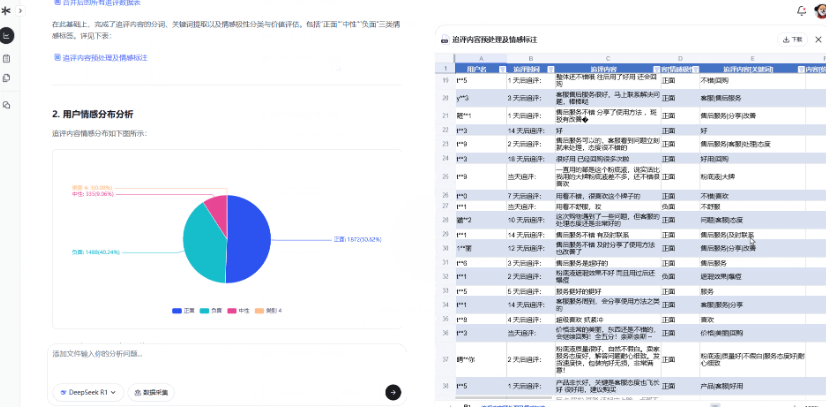826x409 pixels.
Task: Toggle 类别 4 legend orange swatch
Action: [x=260, y=311]
